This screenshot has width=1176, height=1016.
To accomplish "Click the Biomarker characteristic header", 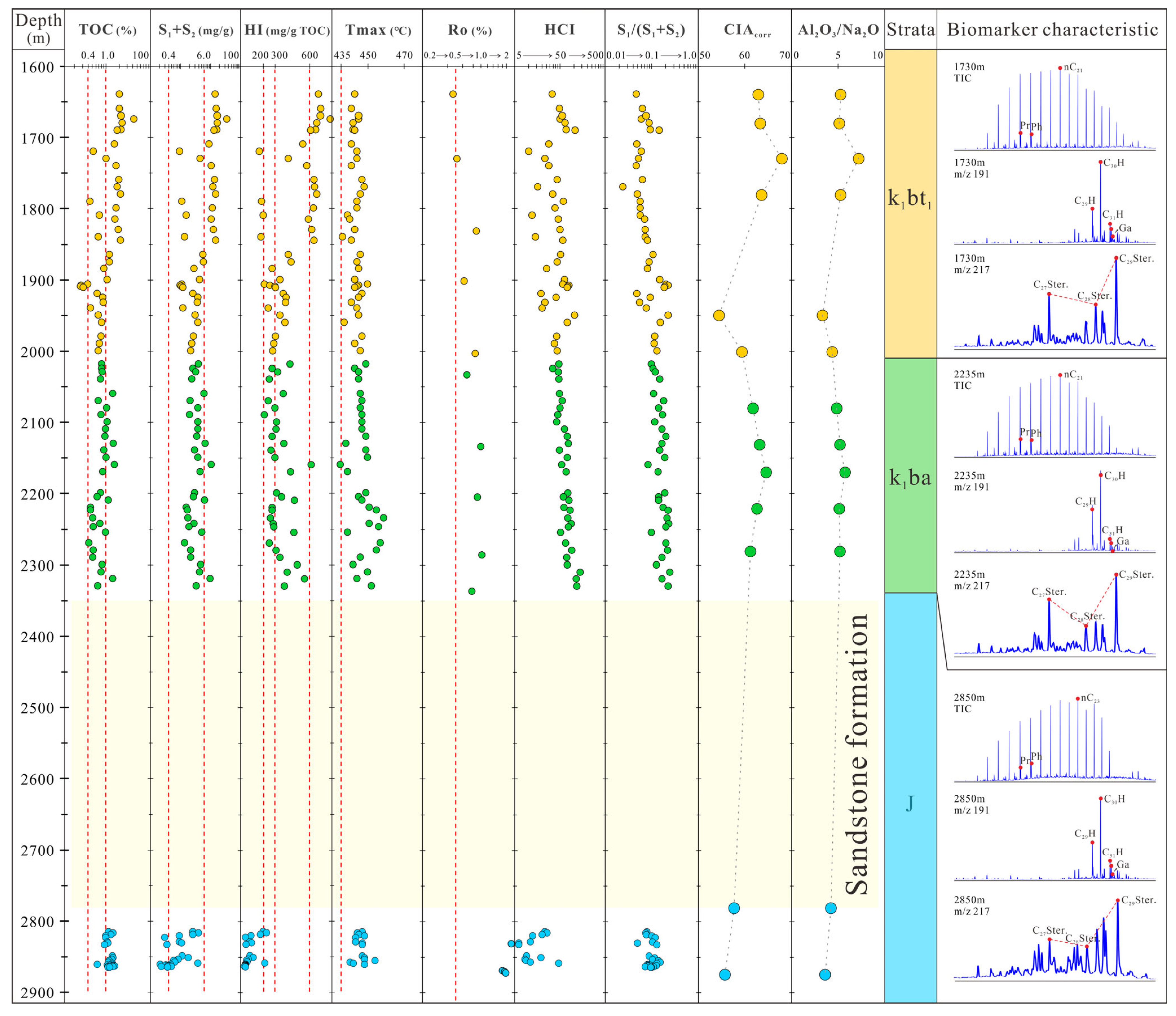I will pyautogui.click(x=1052, y=30).
